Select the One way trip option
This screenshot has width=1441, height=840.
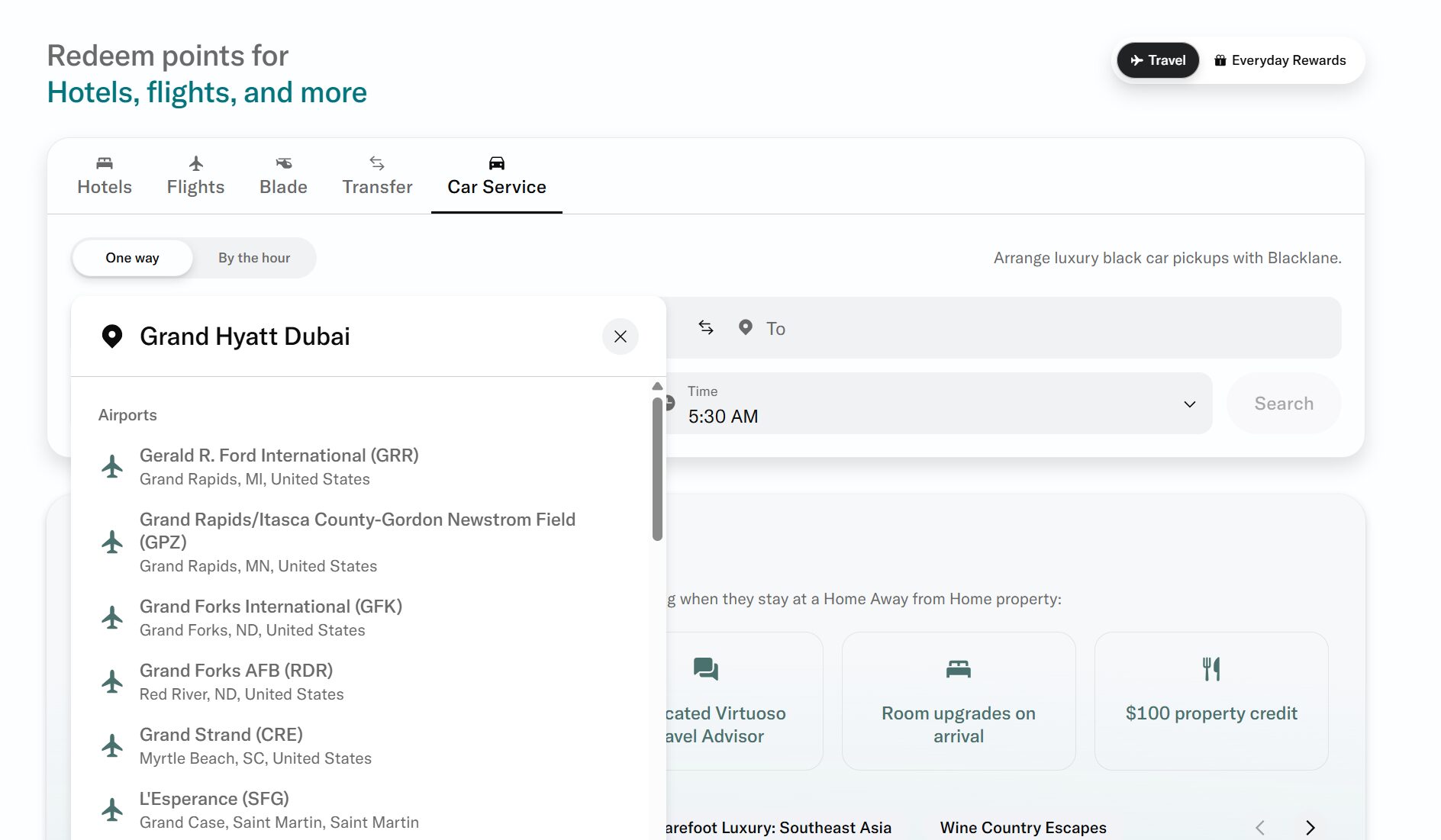(132, 258)
